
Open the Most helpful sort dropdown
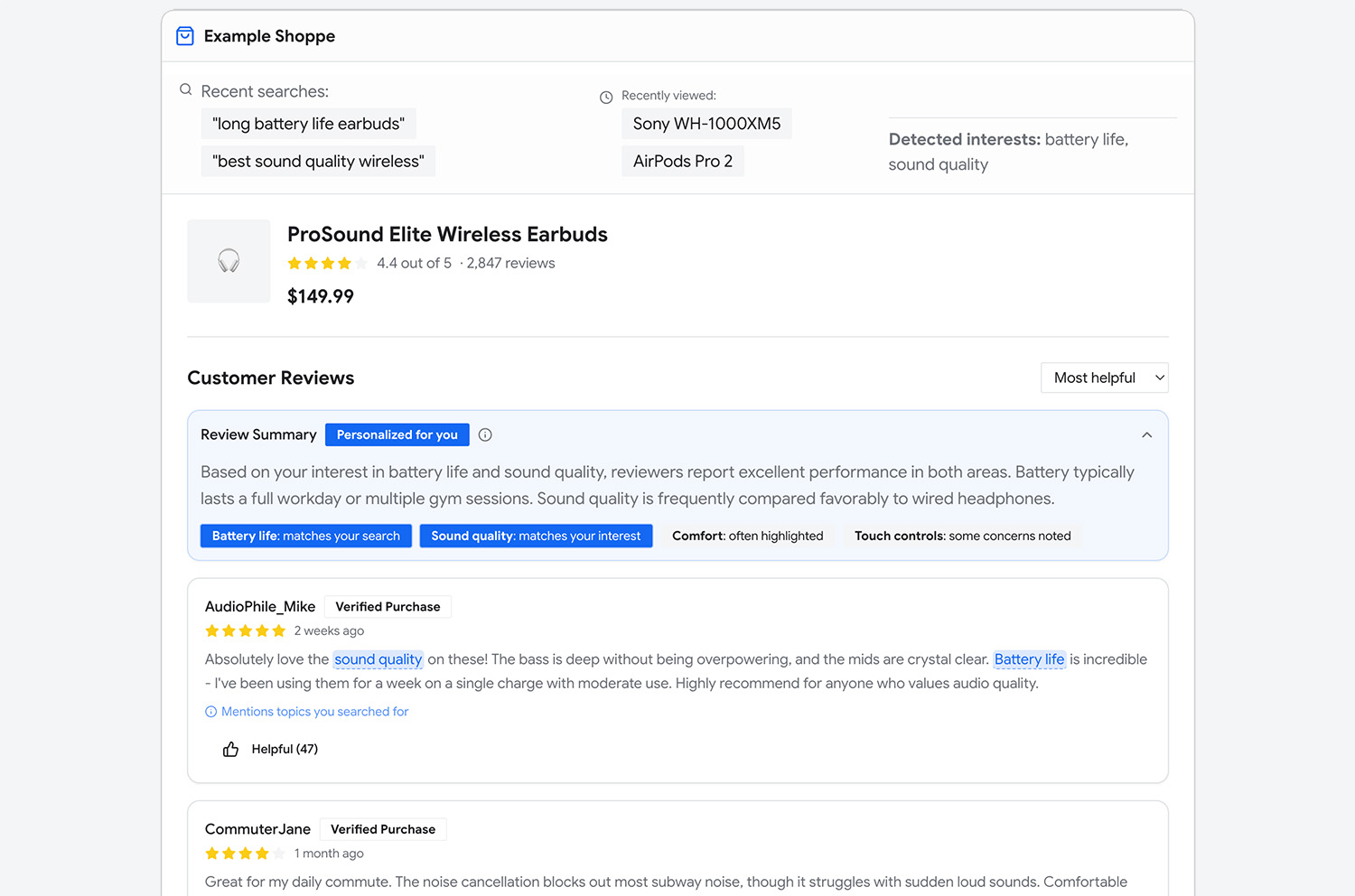tap(1104, 378)
